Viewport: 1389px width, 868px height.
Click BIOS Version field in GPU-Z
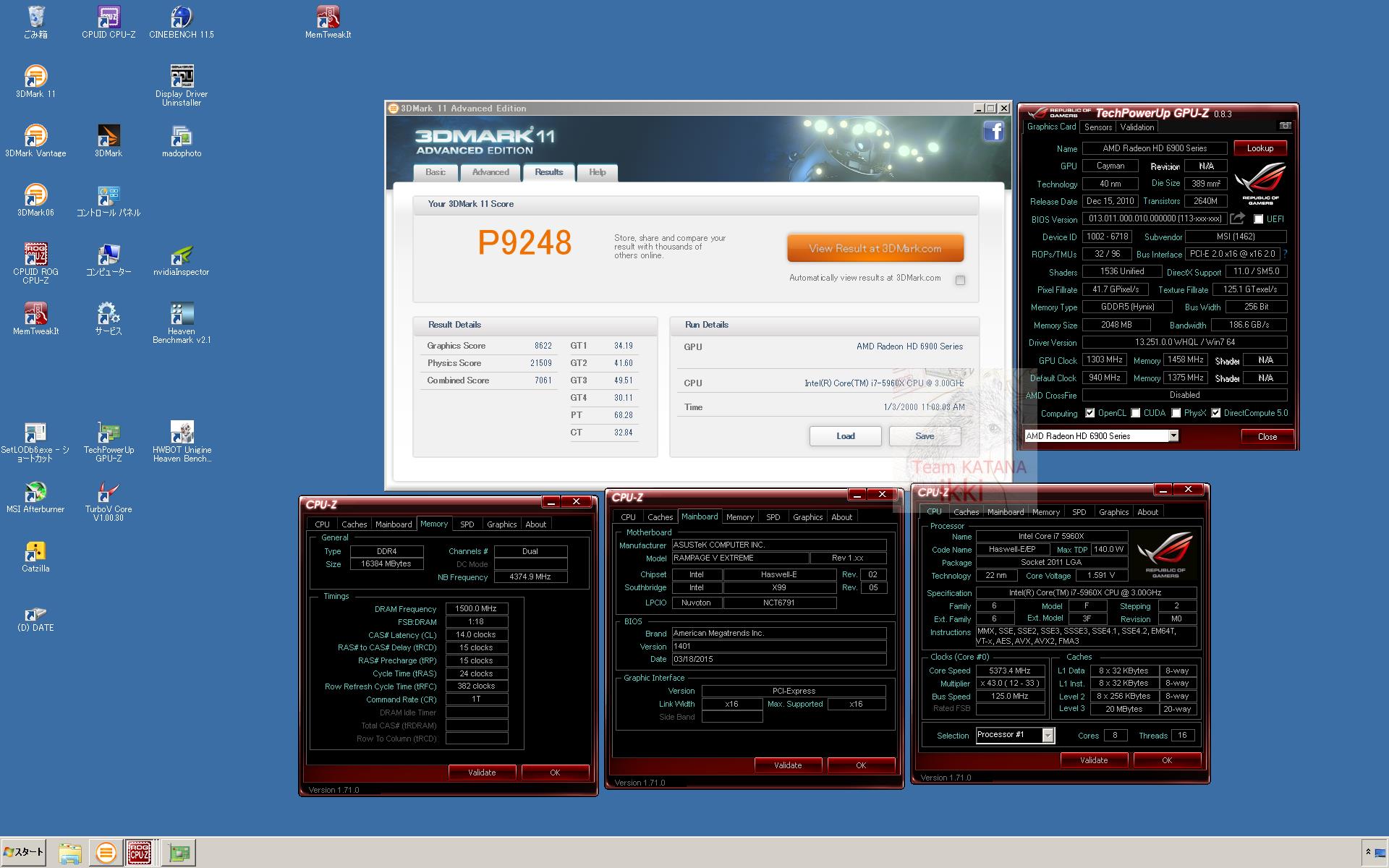[x=1155, y=218]
